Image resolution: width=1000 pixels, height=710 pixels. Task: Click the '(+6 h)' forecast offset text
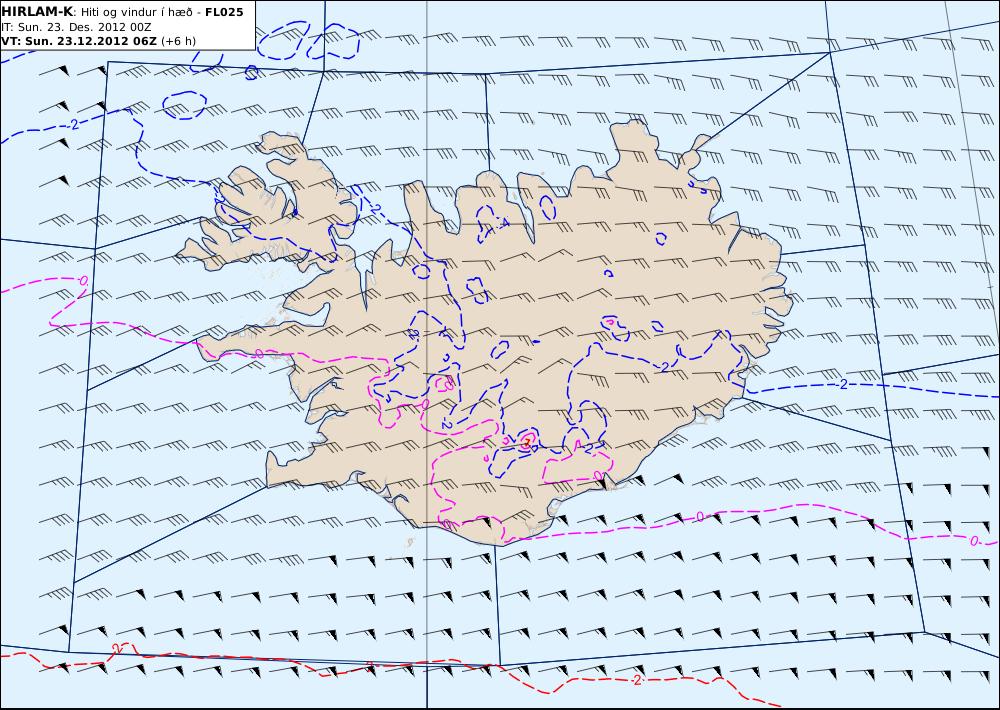pos(179,41)
